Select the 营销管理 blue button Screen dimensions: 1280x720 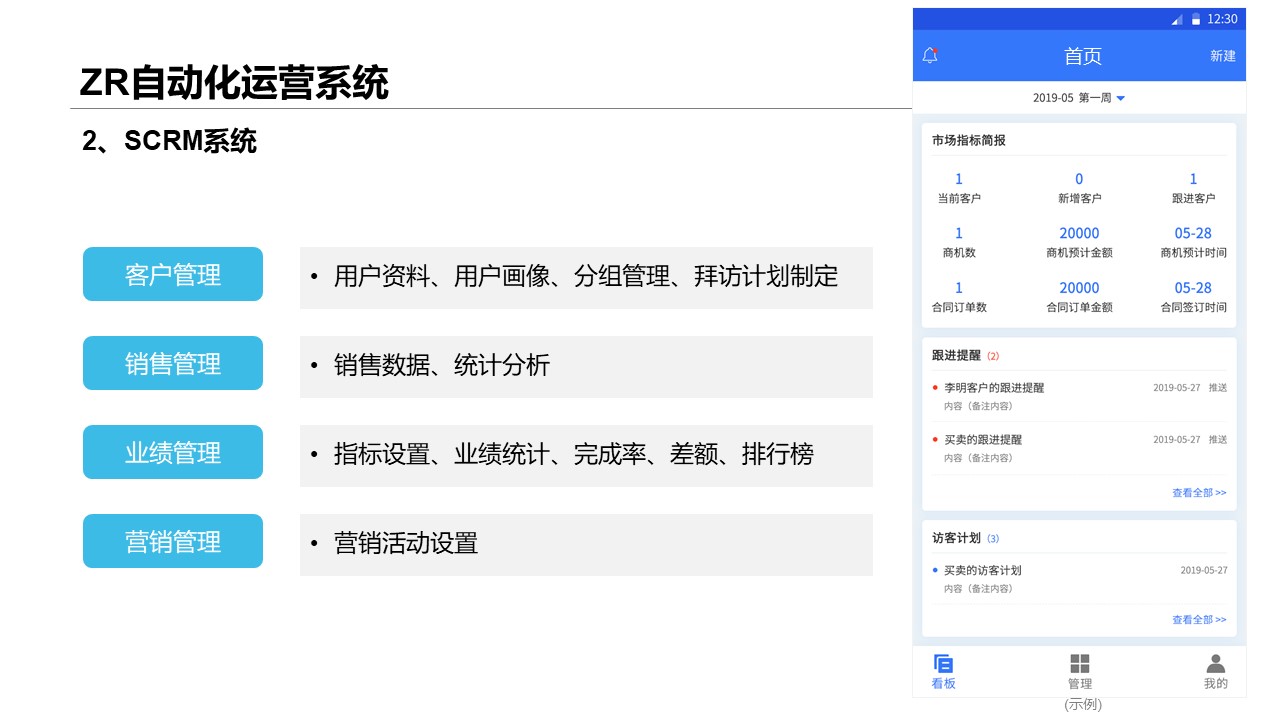tap(173, 542)
